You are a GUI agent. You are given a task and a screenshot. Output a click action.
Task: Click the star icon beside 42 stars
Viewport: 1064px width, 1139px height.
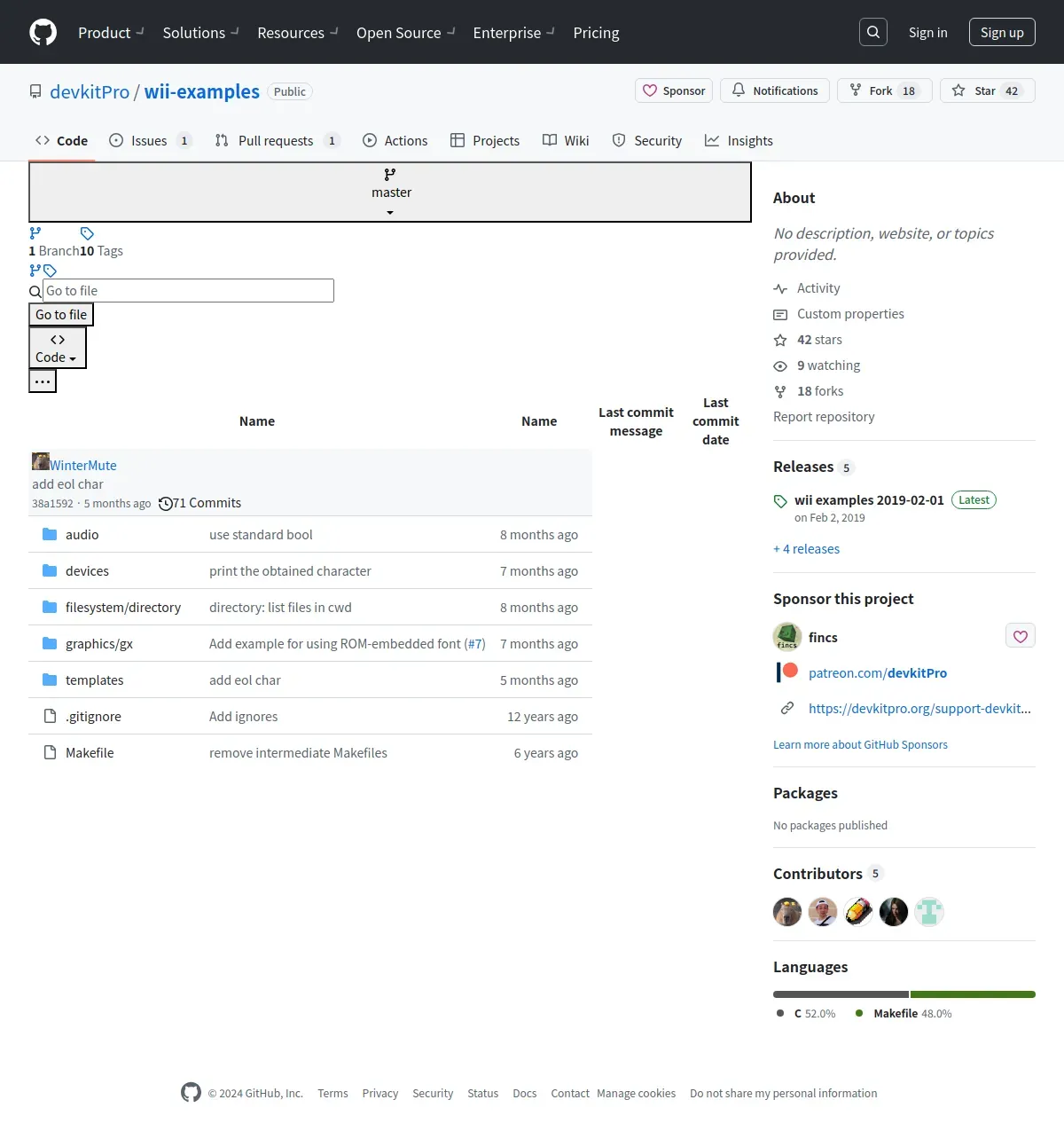click(x=780, y=340)
